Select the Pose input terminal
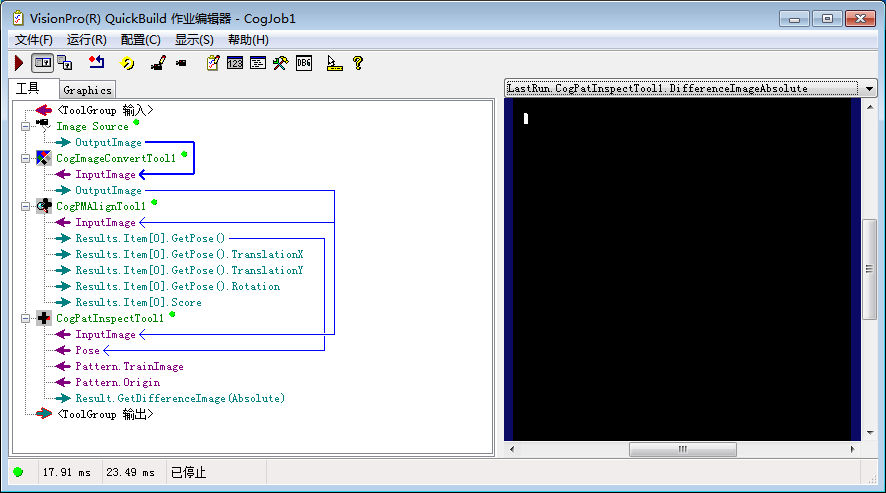Viewport: 886px width, 493px height. 87,351
